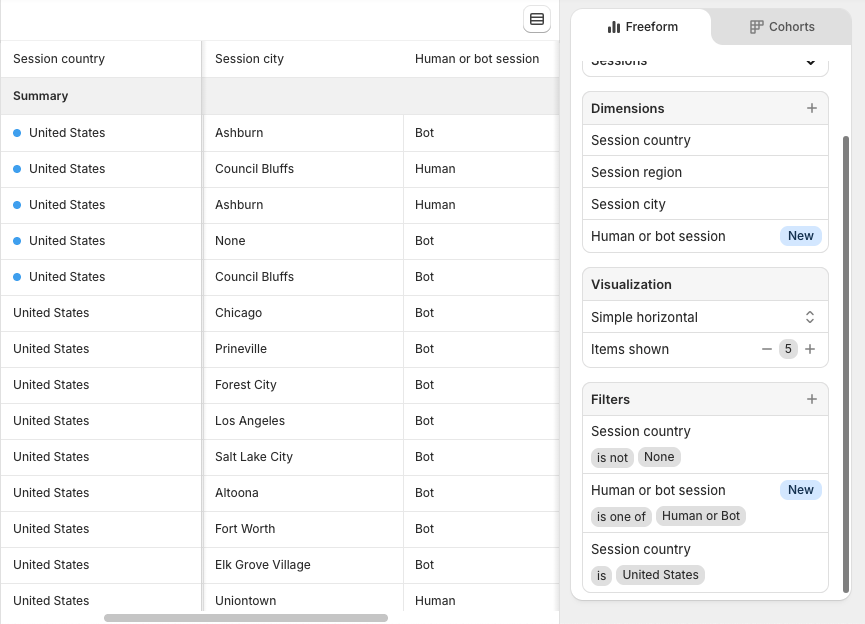Toggle the table view icon button
Screen dimensions: 865x624
[537, 19]
